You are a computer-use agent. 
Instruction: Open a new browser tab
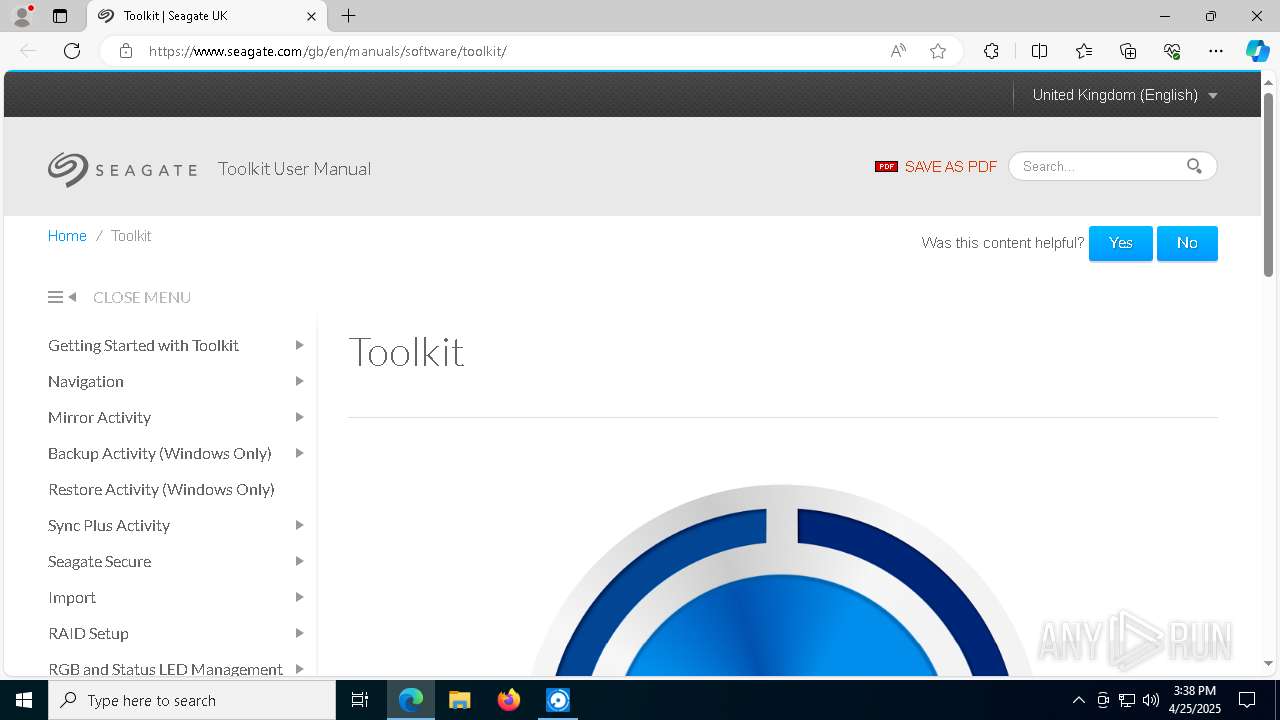(x=348, y=16)
